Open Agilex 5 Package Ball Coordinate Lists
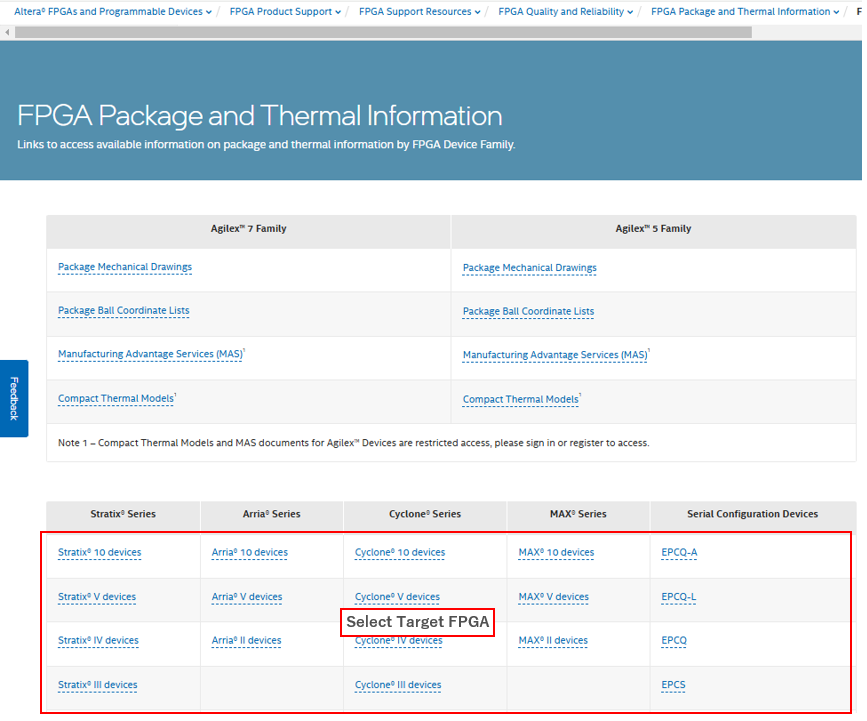 tap(528, 311)
